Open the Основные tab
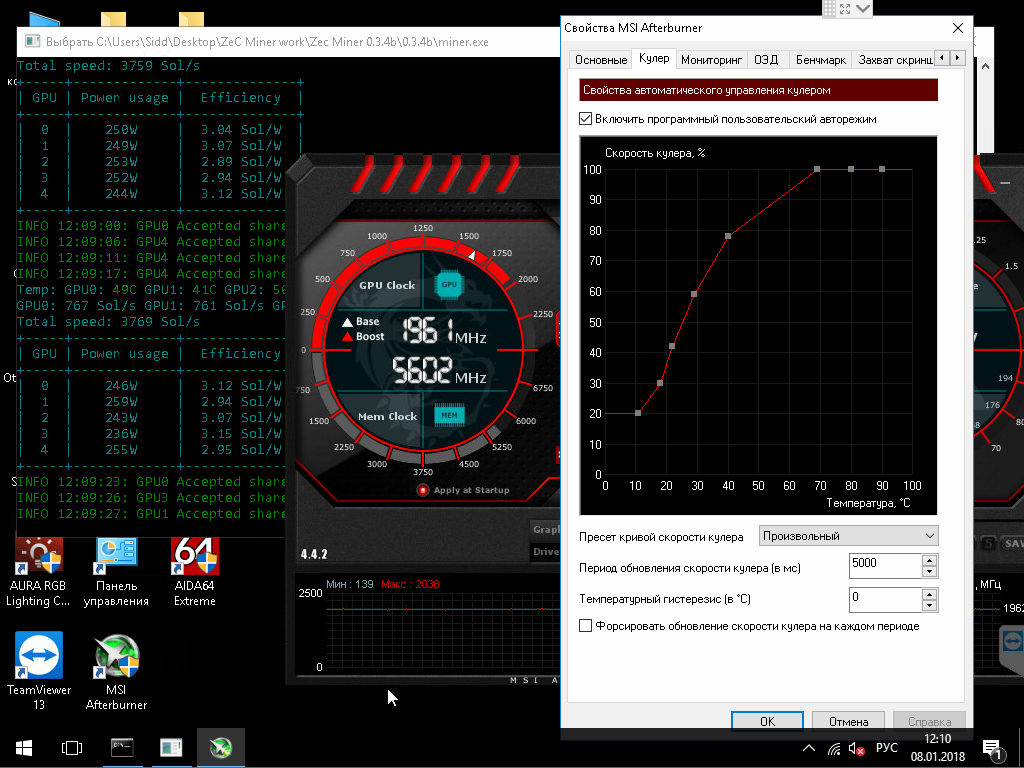Image resolution: width=1024 pixels, height=768 pixels. click(x=601, y=59)
